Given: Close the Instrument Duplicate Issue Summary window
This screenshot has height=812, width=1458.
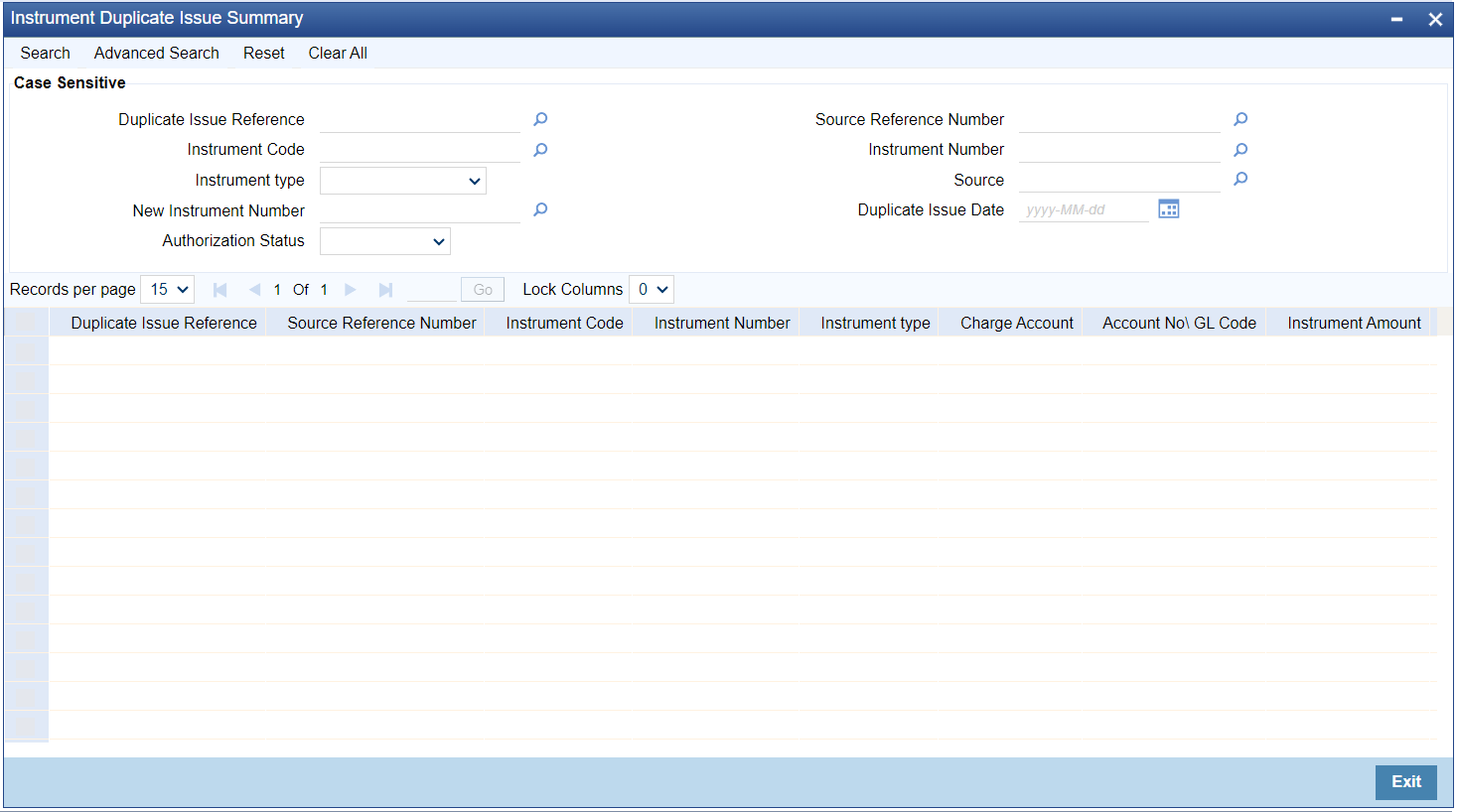Looking at the screenshot, I should tap(1435, 19).
